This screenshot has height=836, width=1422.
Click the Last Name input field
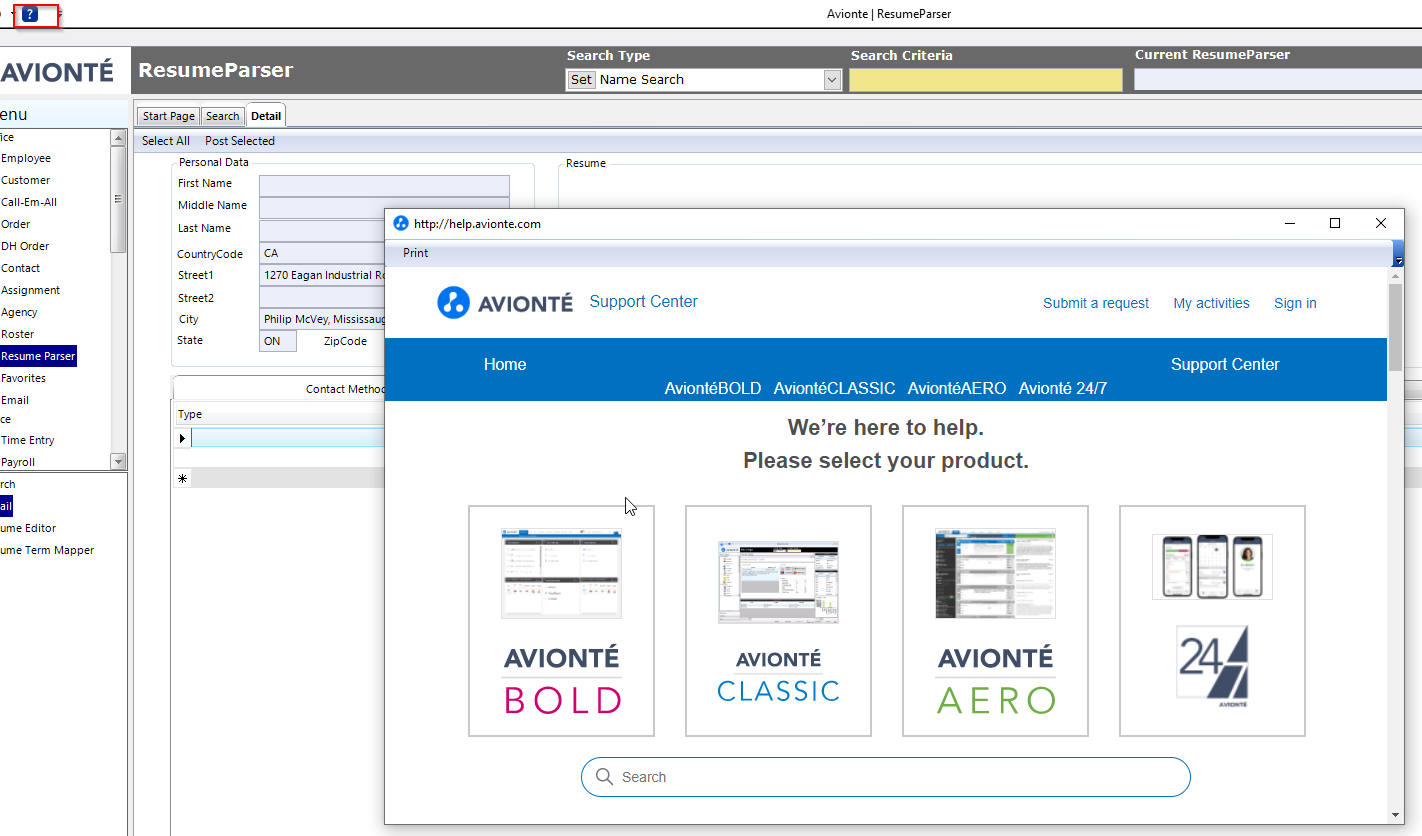click(x=322, y=231)
